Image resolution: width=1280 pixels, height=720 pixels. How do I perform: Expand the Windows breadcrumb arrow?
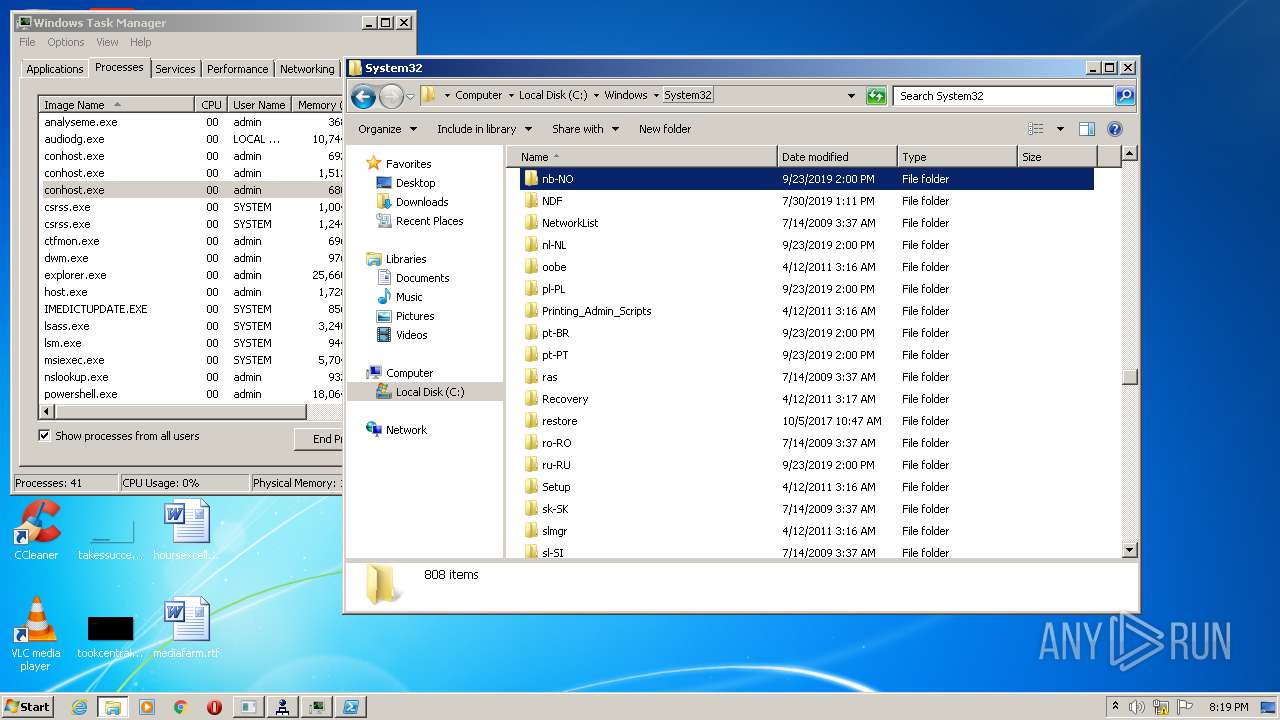tap(656, 96)
